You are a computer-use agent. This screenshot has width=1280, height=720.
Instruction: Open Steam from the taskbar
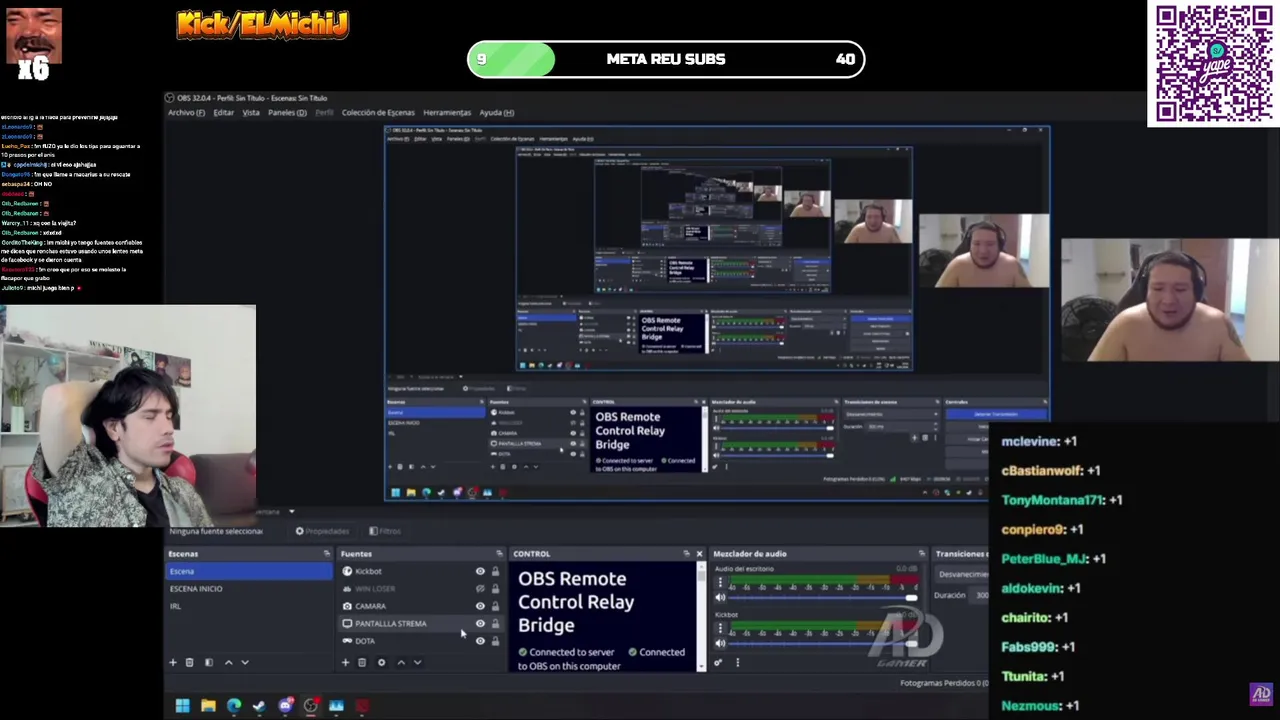[x=259, y=706]
